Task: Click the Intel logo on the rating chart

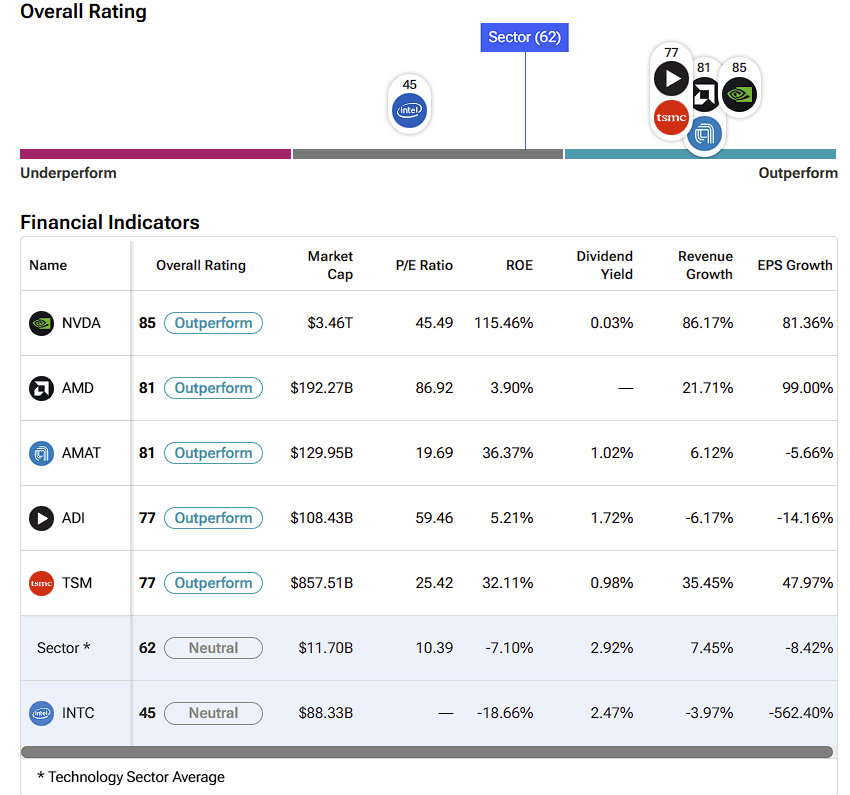Action: (409, 111)
